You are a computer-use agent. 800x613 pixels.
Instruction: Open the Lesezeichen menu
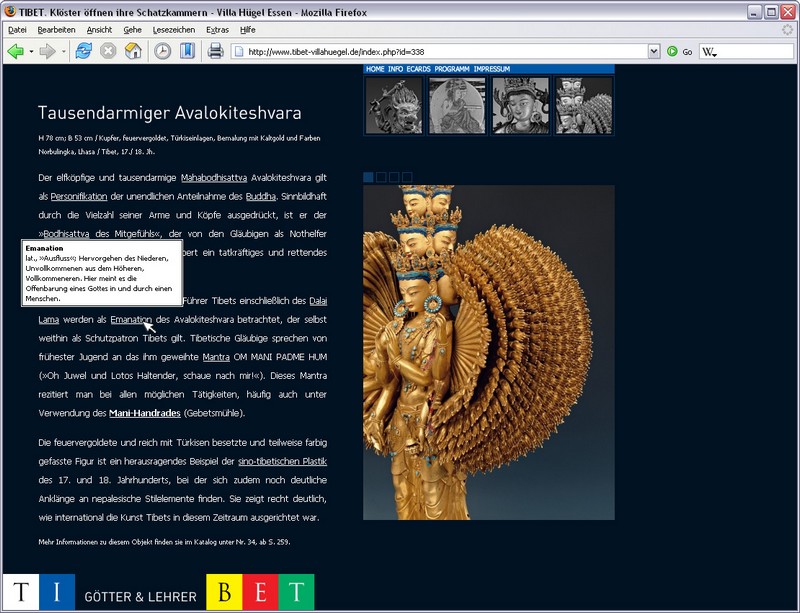click(175, 30)
